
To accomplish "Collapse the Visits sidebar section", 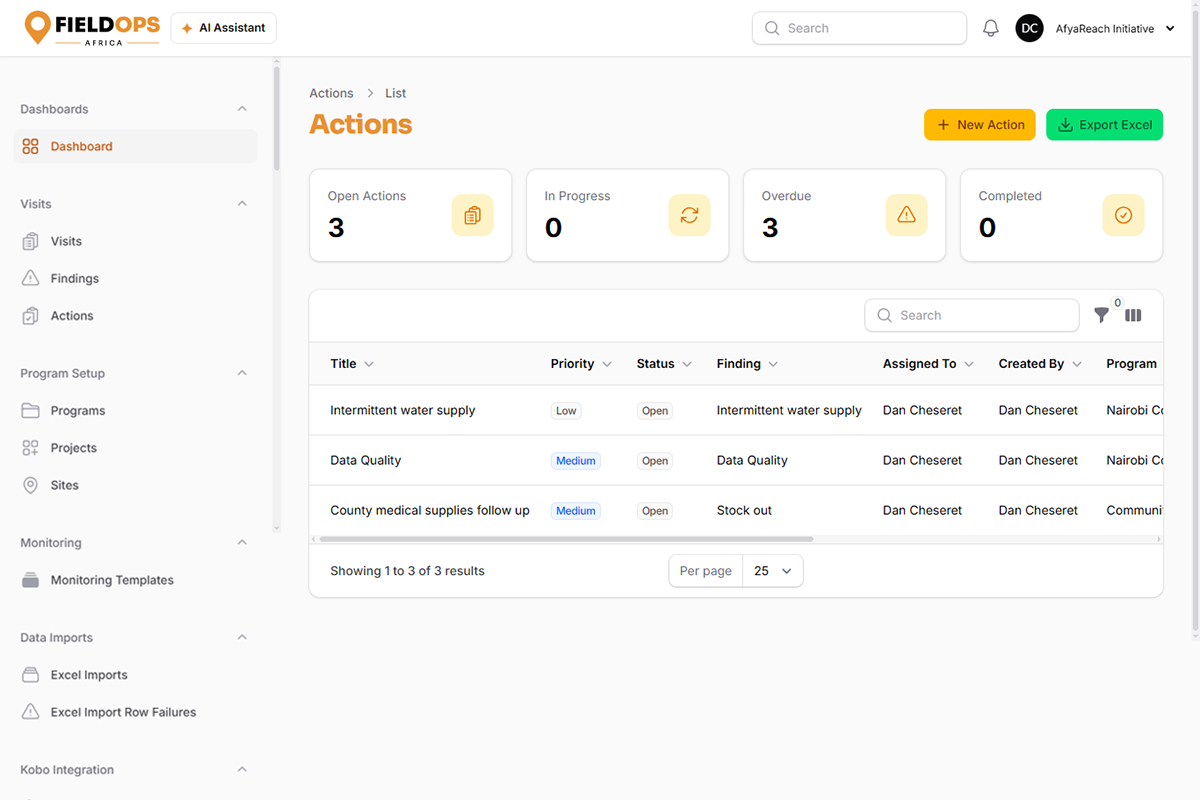I will (x=242, y=204).
